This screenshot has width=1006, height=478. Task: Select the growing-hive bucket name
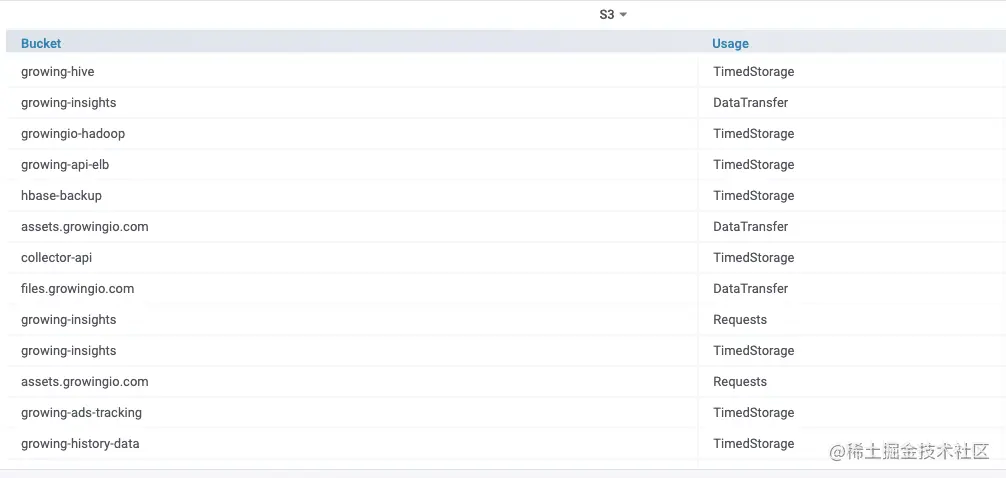pyautogui.click(x=58, y=72)
